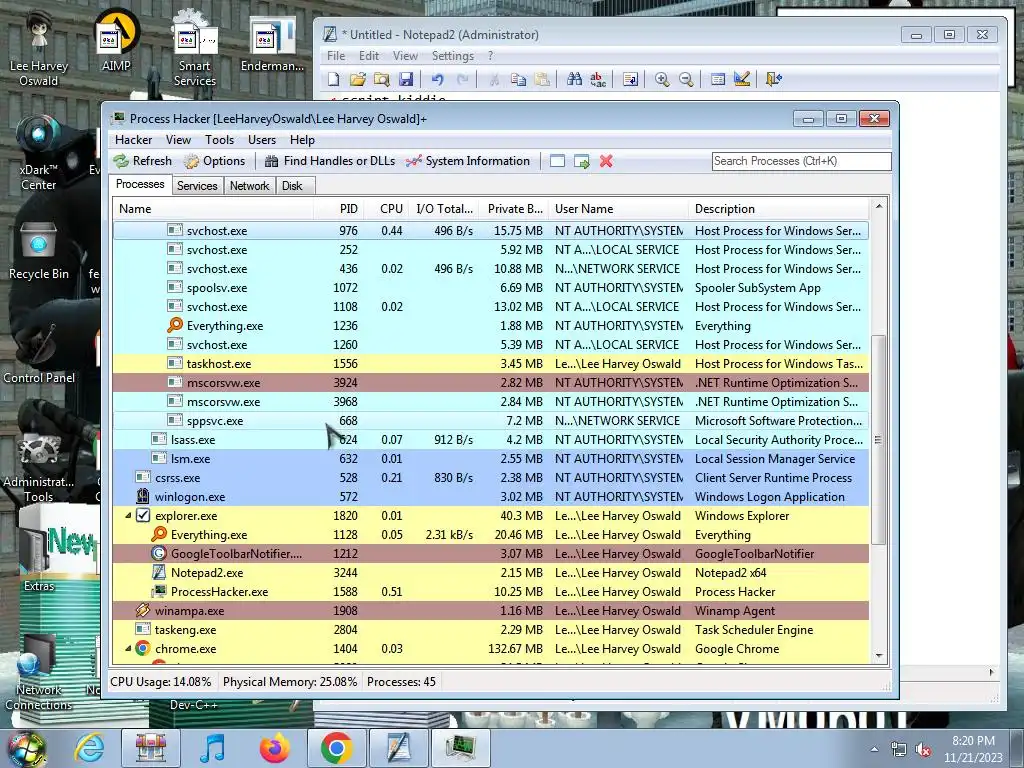
Task: Select the Network Connections desktop icon
Action: click(38, 673)
